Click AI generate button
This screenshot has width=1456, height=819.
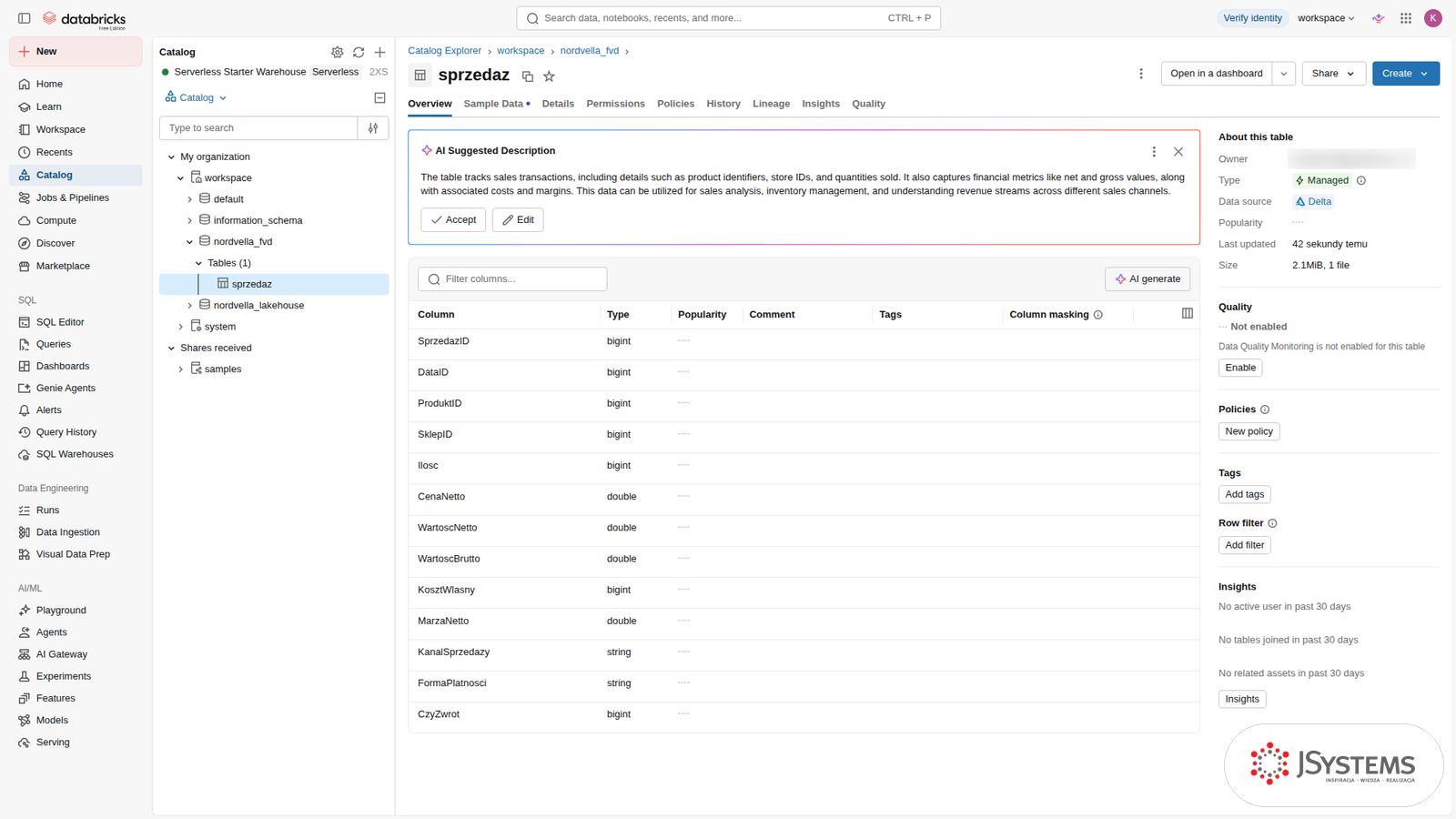click(1148, 279)
